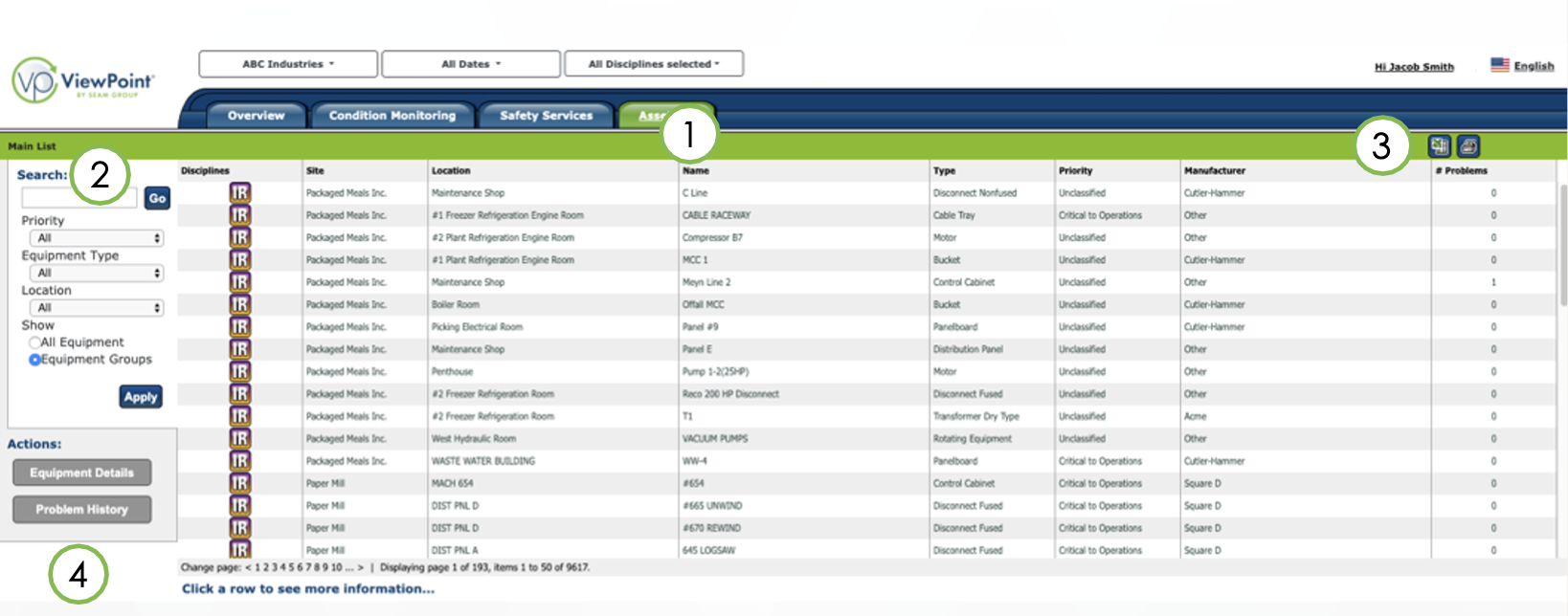Click the IR icon for 645 LOGSAW

point(239,549)
